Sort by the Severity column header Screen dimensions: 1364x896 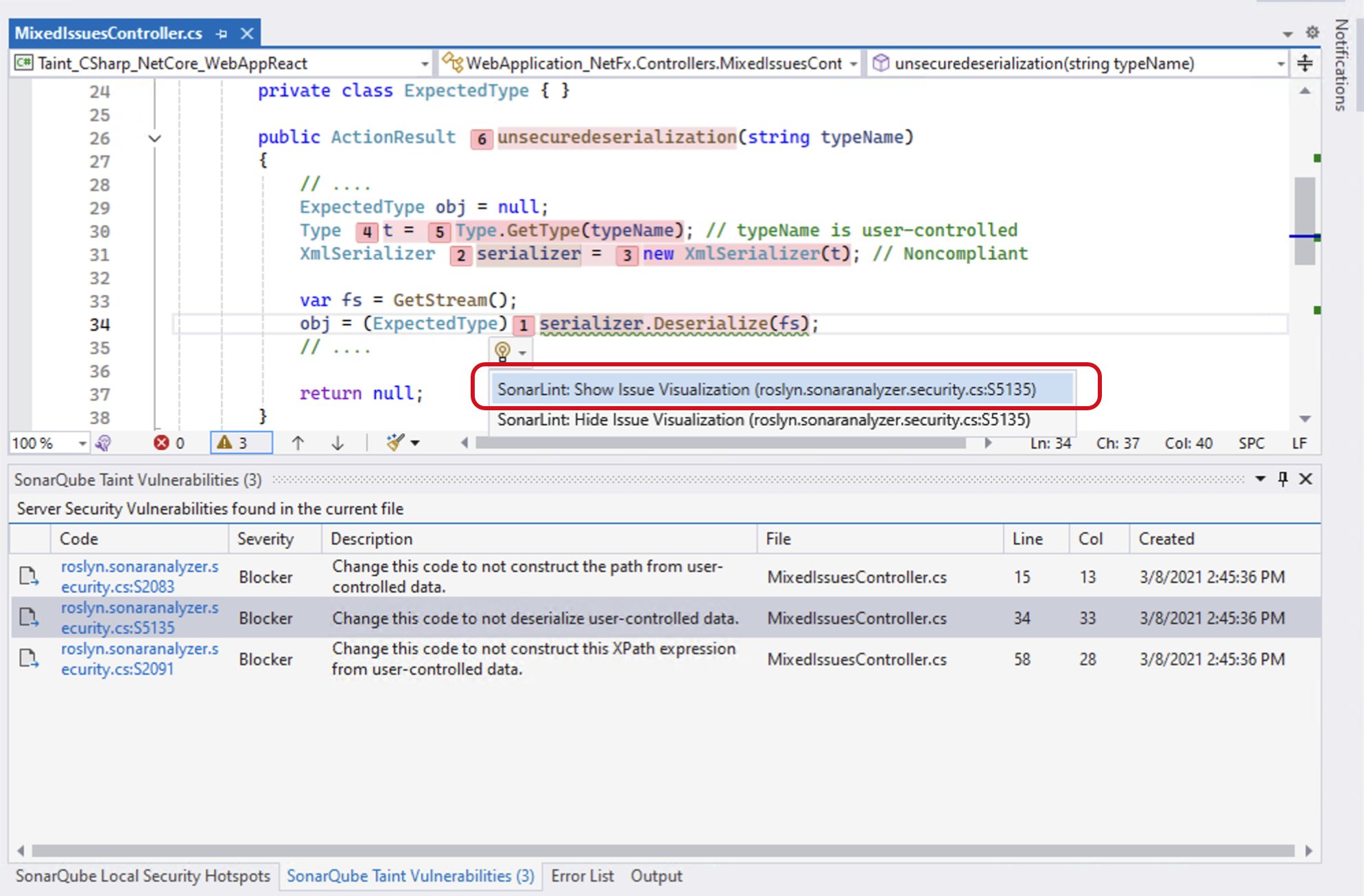[275, 539]
